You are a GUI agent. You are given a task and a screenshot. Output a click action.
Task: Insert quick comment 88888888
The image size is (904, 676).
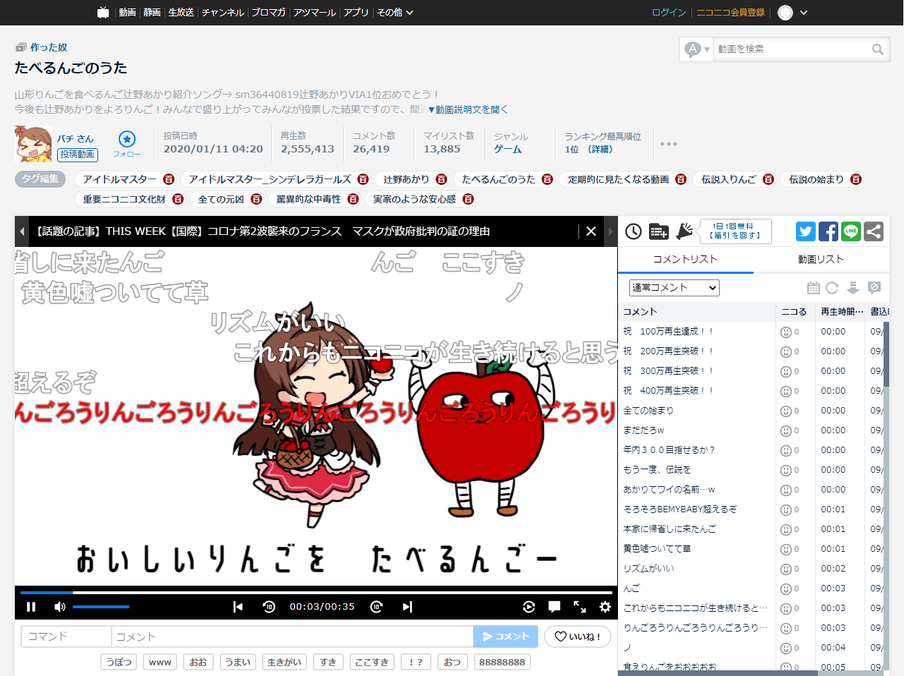tap(502, 662)
